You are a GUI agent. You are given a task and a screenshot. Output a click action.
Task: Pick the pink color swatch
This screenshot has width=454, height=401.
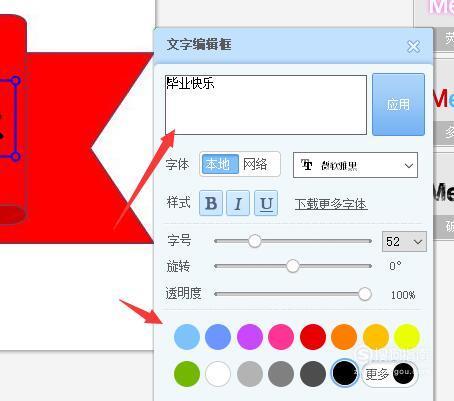click(281, 337)
